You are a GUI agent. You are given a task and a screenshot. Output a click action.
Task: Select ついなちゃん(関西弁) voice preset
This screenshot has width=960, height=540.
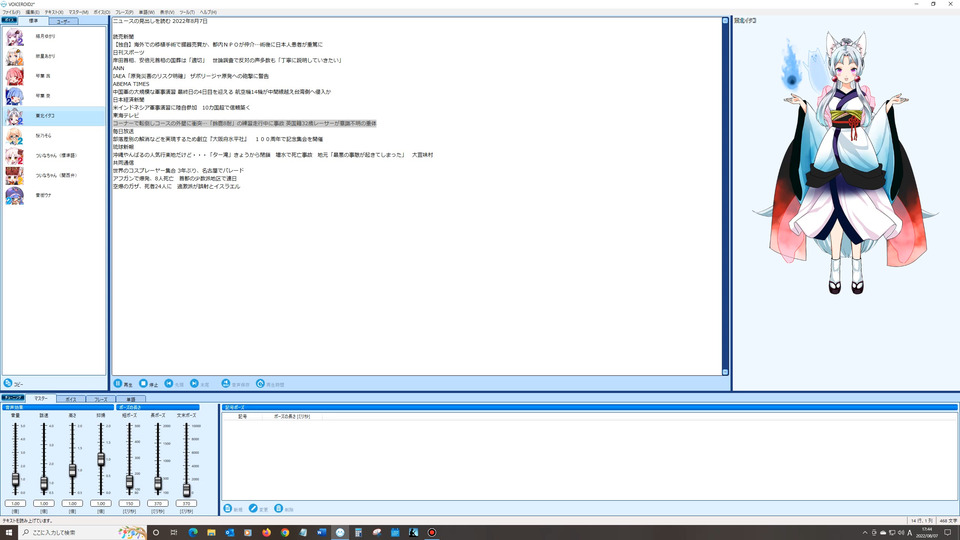pos(54,176)
